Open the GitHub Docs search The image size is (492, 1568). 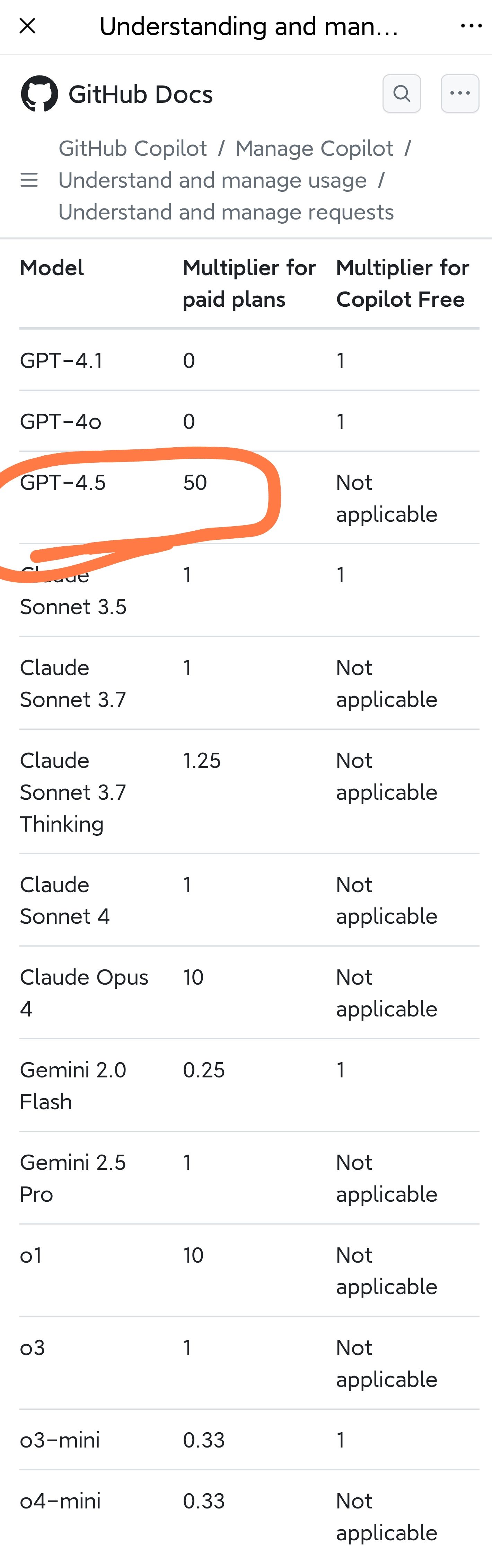(401, 94)
